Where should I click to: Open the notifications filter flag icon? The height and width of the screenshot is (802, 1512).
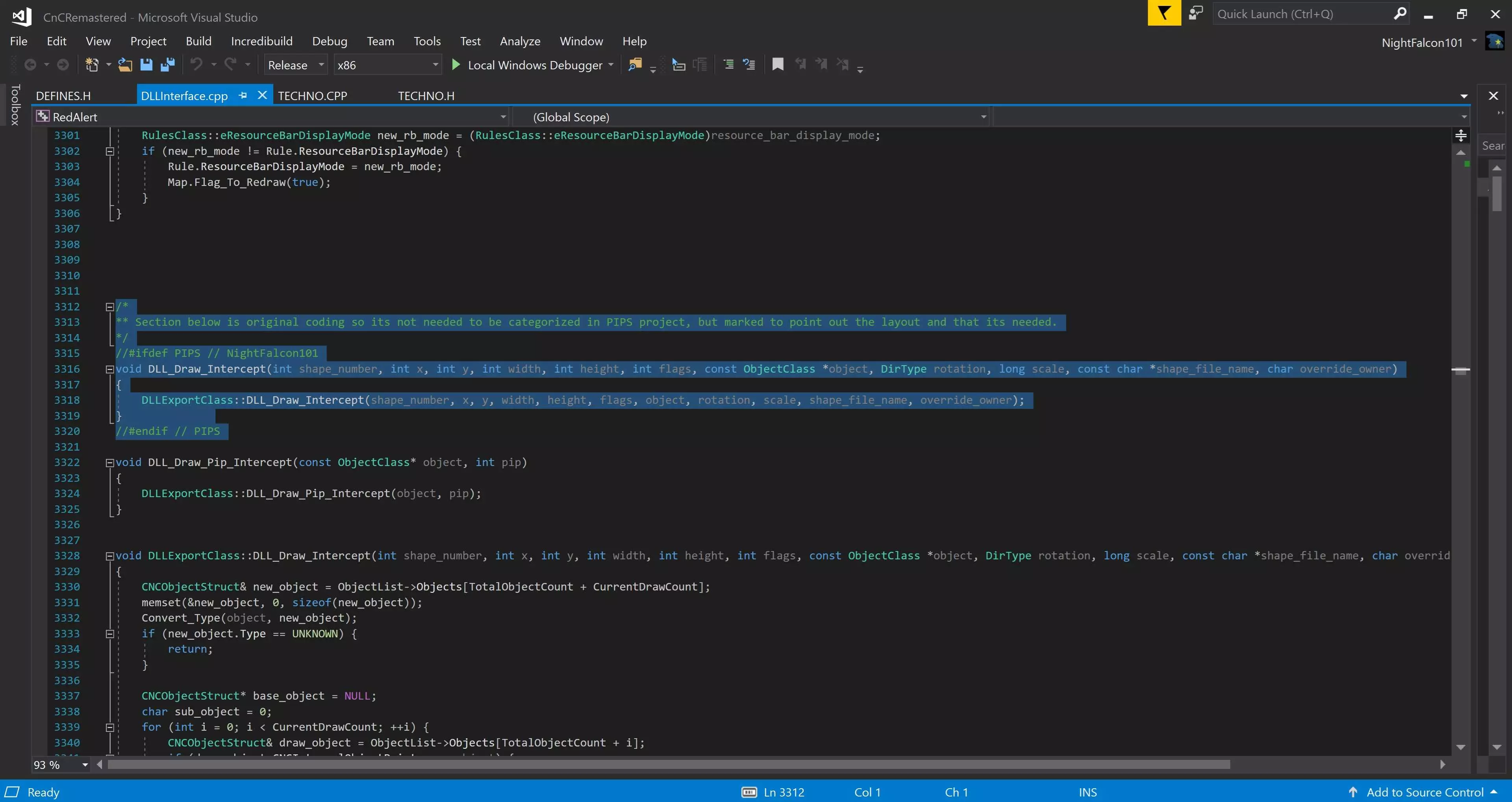(1164, 13)
